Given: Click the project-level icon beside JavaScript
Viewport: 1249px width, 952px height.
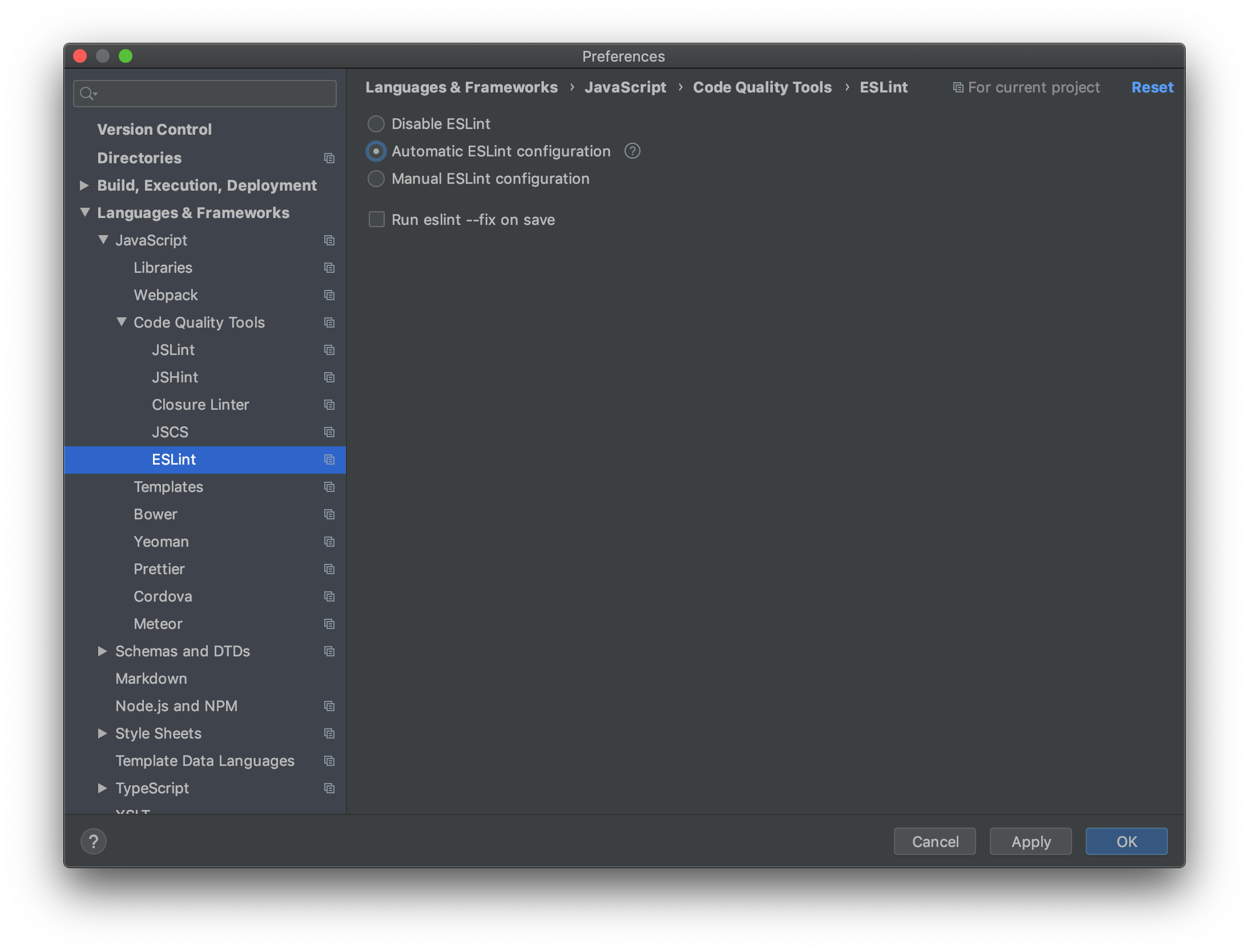Looking at the screenshot, I should pyautogui.click(x=329, y=240).
